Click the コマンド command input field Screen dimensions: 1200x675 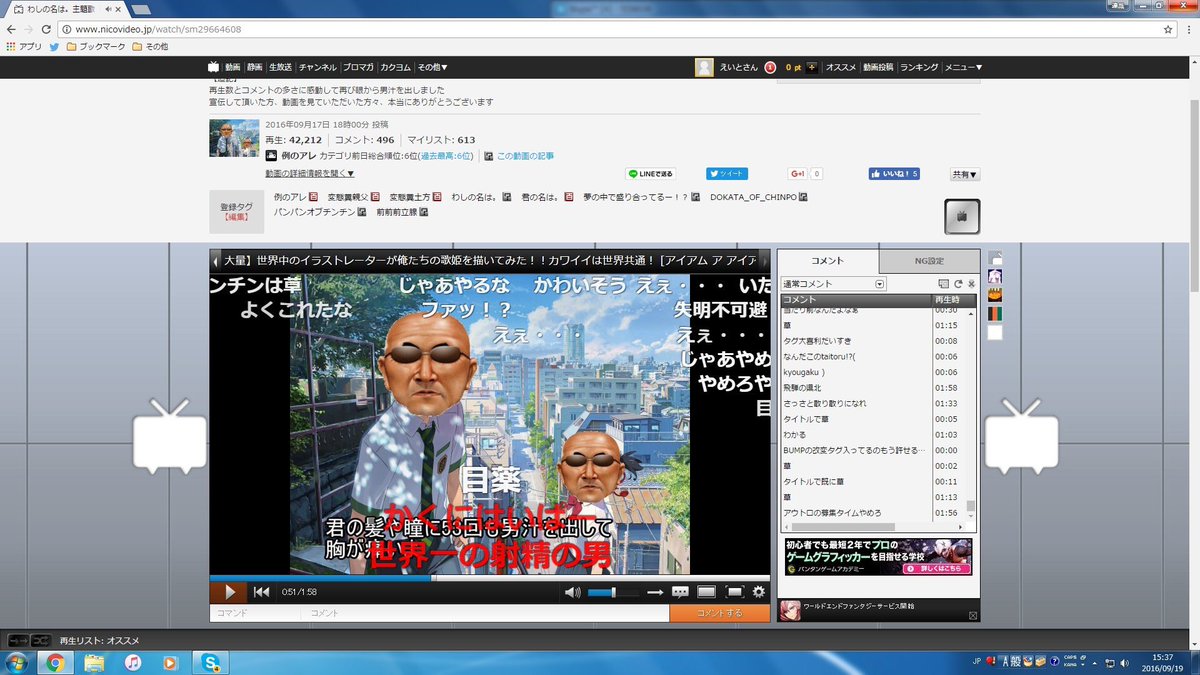pyautogui.click(x=256, y=613)
